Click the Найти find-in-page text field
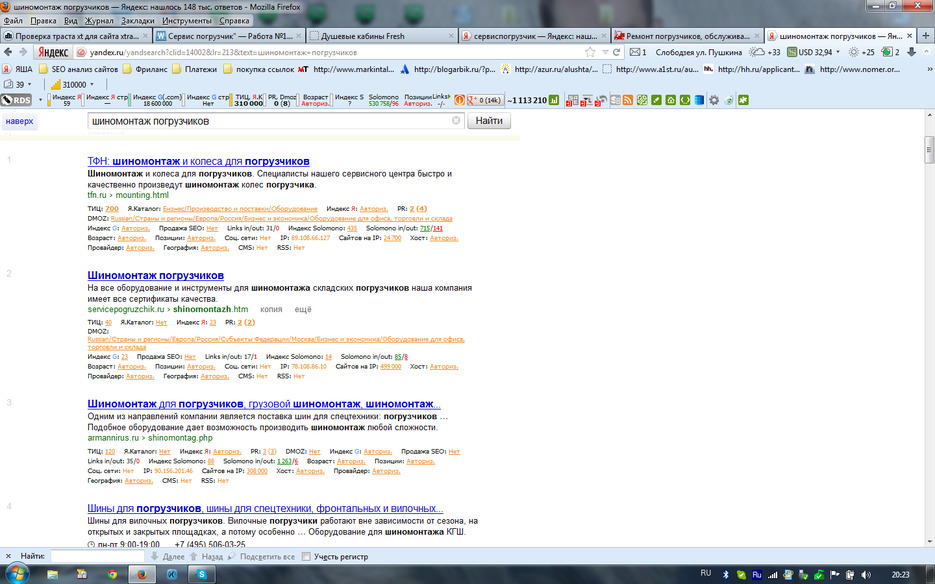The image size is (935, 584). pyautogui.click(x=97, y=556)
